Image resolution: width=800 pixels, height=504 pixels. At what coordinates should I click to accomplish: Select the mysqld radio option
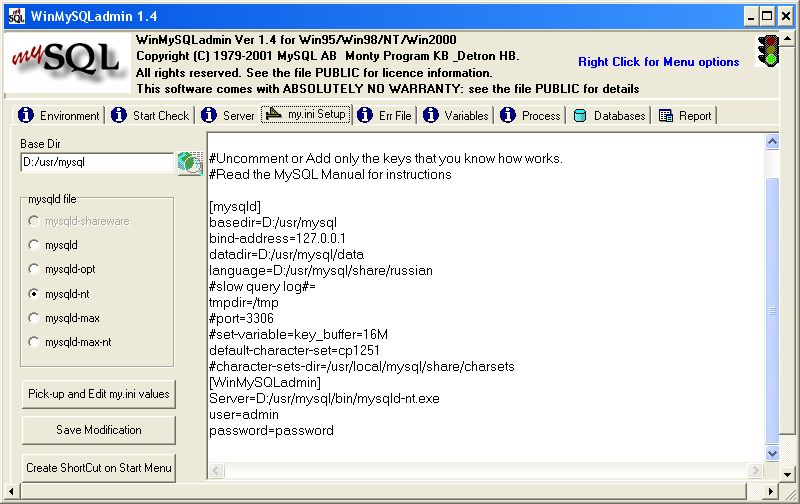[54, 245]
